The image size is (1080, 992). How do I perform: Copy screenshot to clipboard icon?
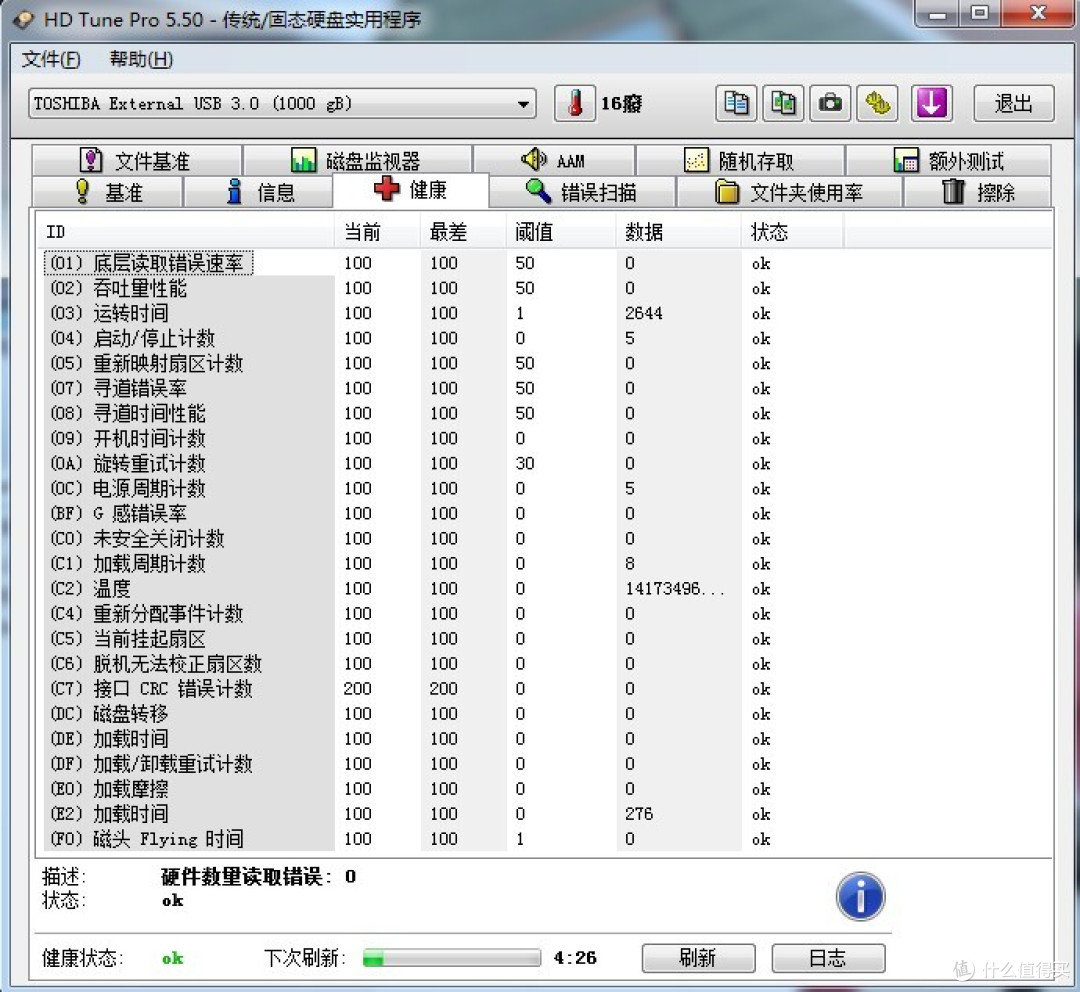[782, 104]
